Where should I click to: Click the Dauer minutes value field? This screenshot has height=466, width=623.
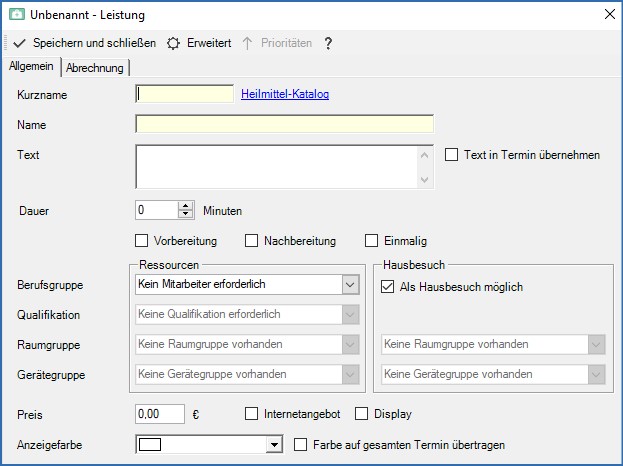(157, 210)
